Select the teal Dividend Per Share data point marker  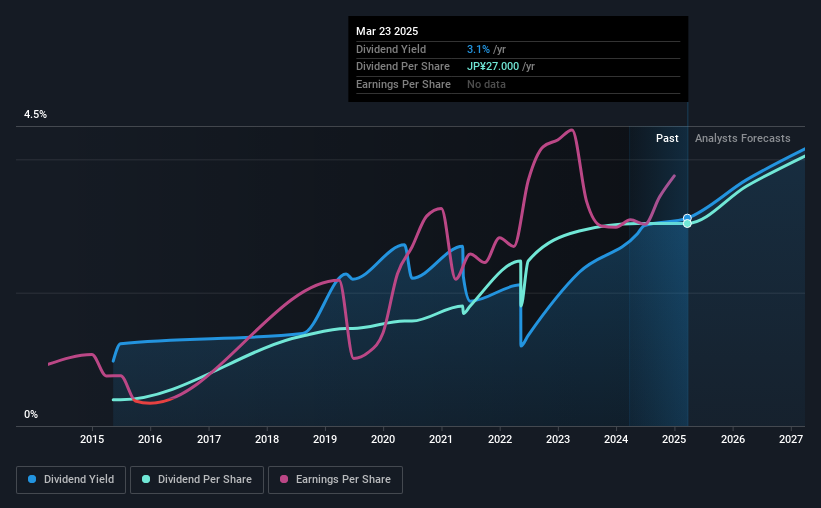tap(687, 224)
